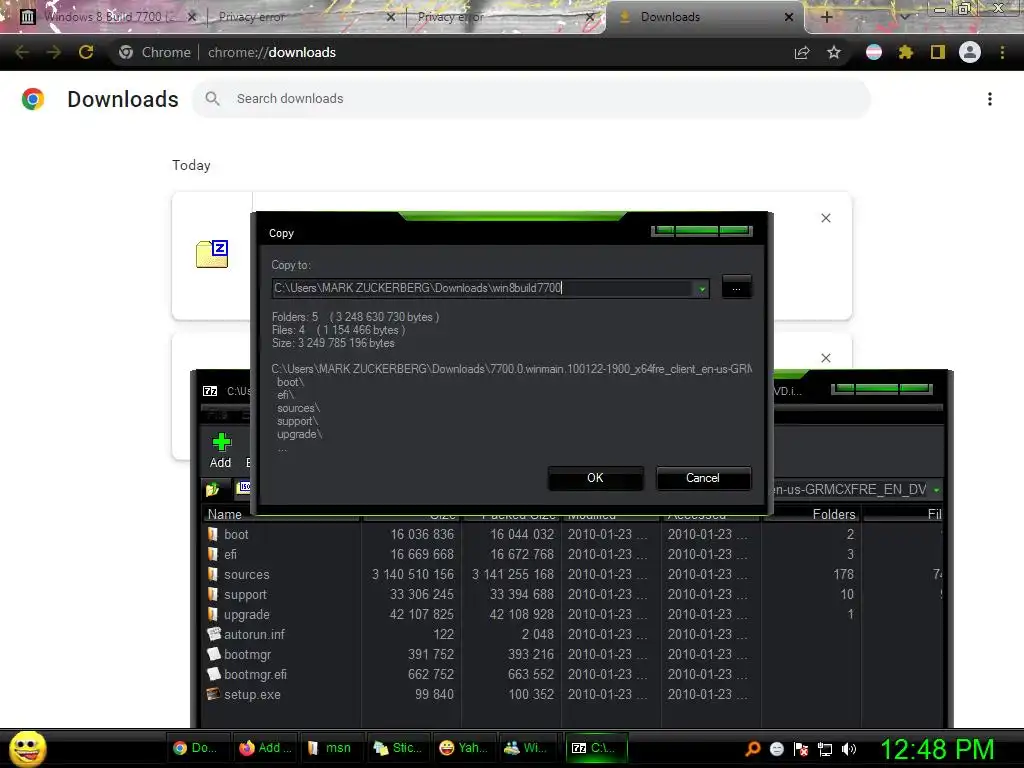Click the Name column header in 7-Zip
The width and height of the screenshot is (1024, 768).
click(x=281, y=515)
